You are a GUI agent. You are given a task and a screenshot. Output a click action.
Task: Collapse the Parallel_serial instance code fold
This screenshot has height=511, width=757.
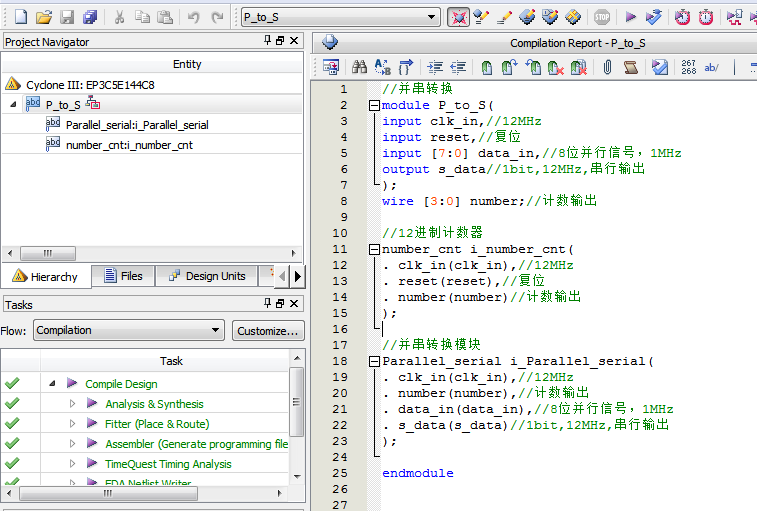coord(374,361)
